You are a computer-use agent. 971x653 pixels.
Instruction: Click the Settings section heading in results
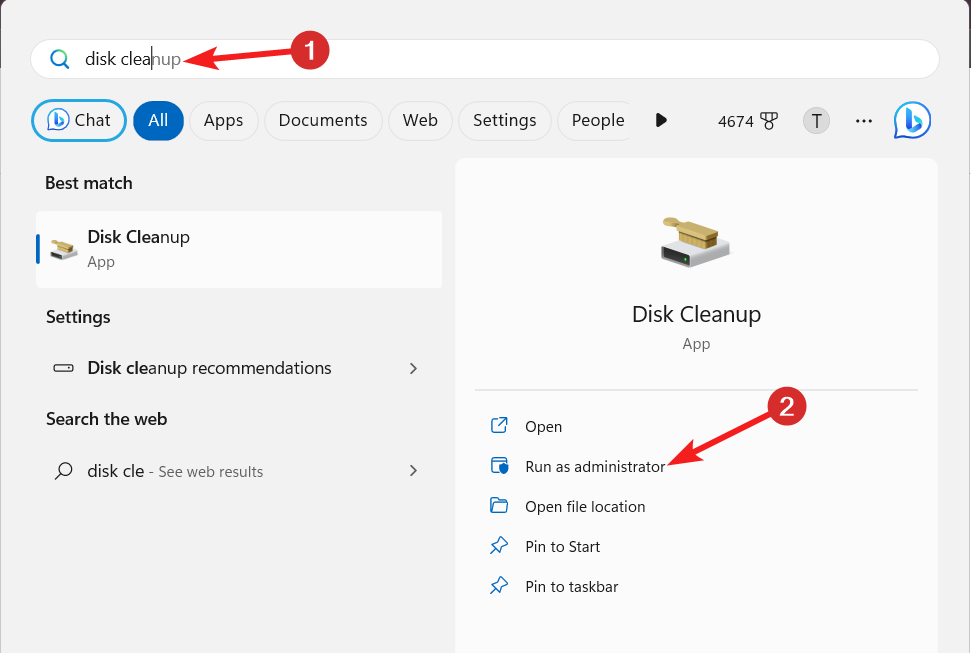click(78, 317)
